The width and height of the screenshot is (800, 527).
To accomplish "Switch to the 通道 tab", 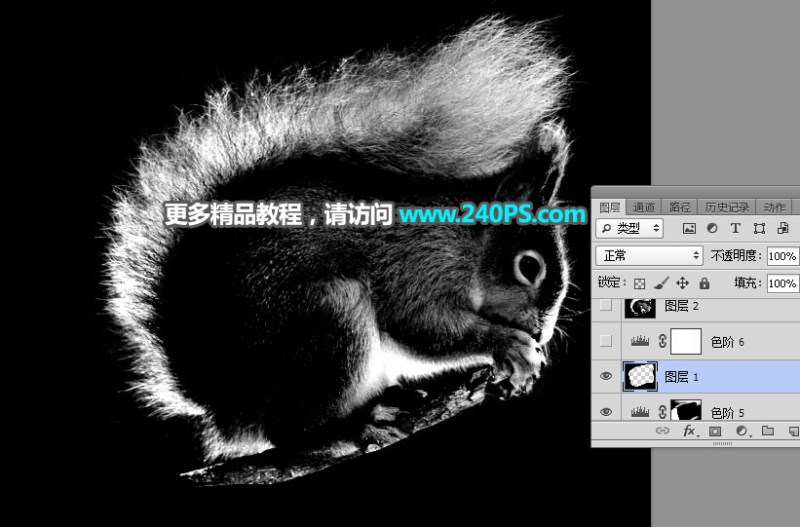I will point(643,207).
